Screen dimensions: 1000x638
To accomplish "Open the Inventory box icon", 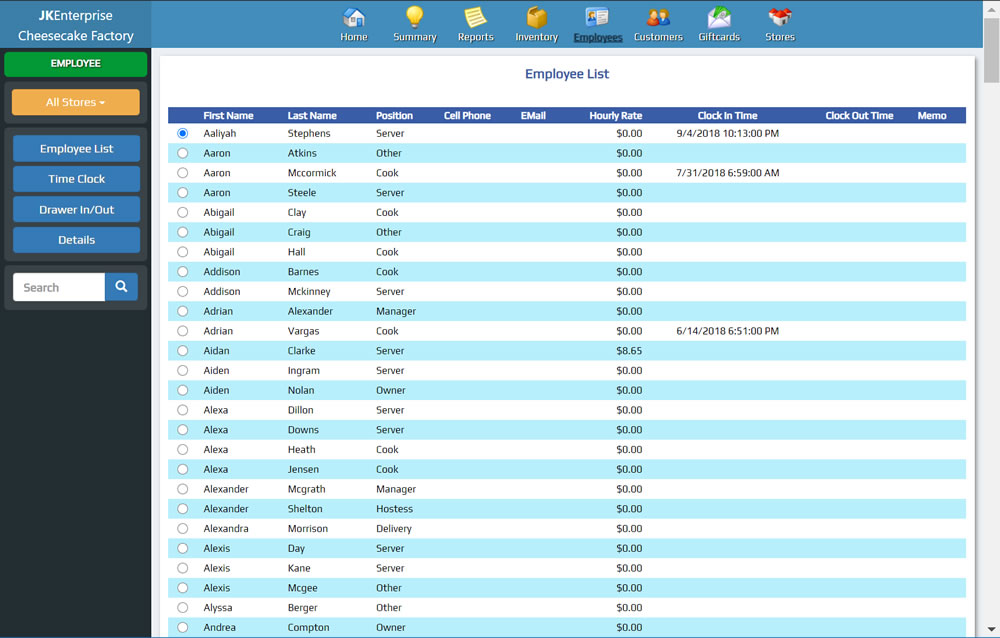I will [x=536, y=17].
